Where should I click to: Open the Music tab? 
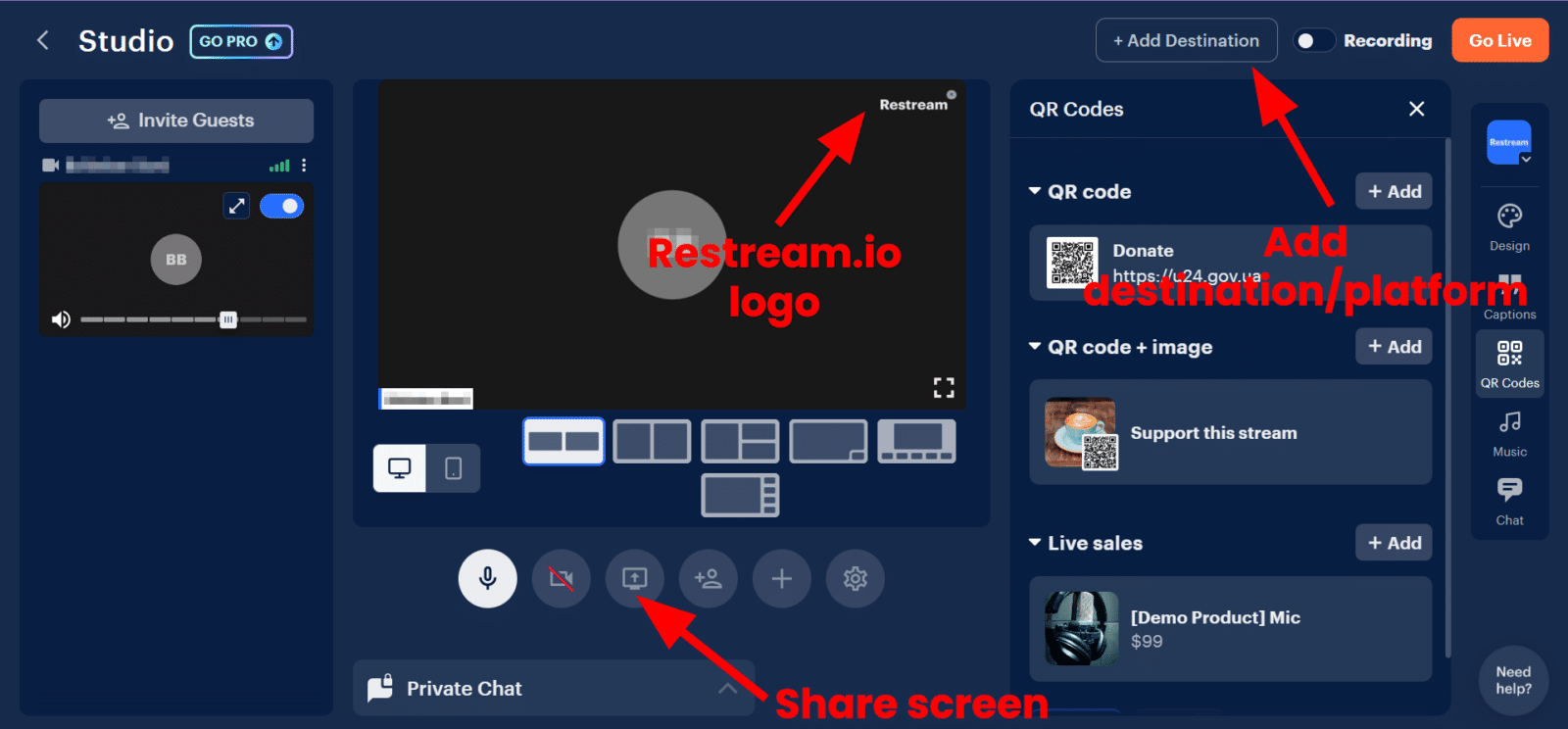[1509, 433]
